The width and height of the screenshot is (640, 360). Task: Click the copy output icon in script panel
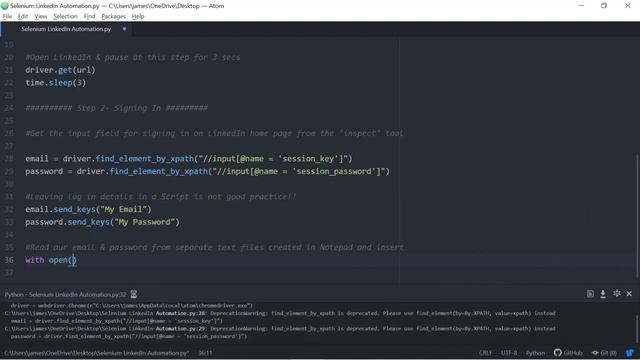(x=590, y=294)
